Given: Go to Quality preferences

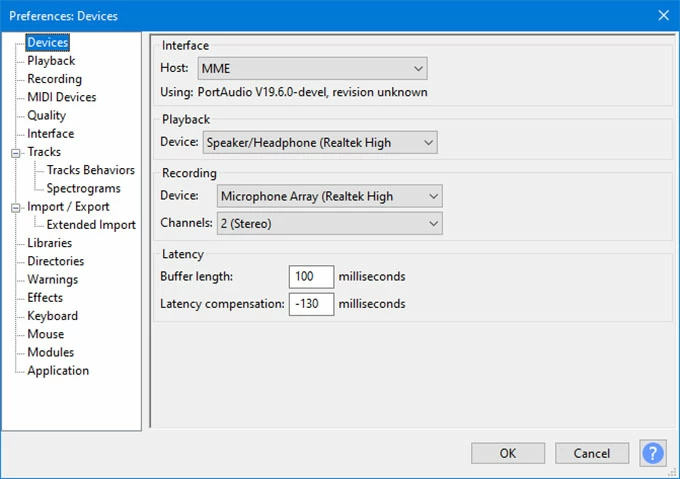Looking at the screenshot, I should click(x=47, y=116).
